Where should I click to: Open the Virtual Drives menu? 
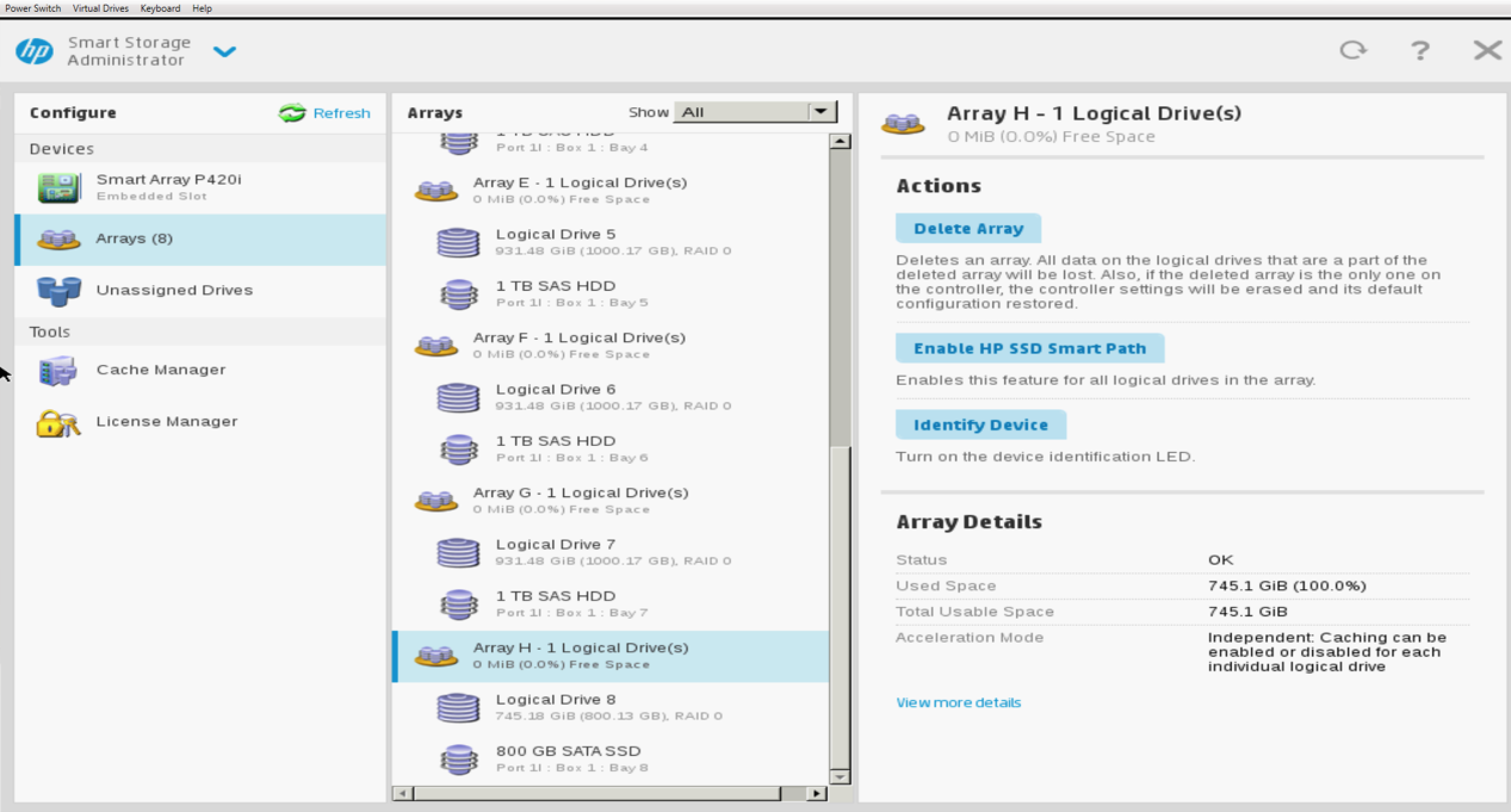(x=100, y=8)
